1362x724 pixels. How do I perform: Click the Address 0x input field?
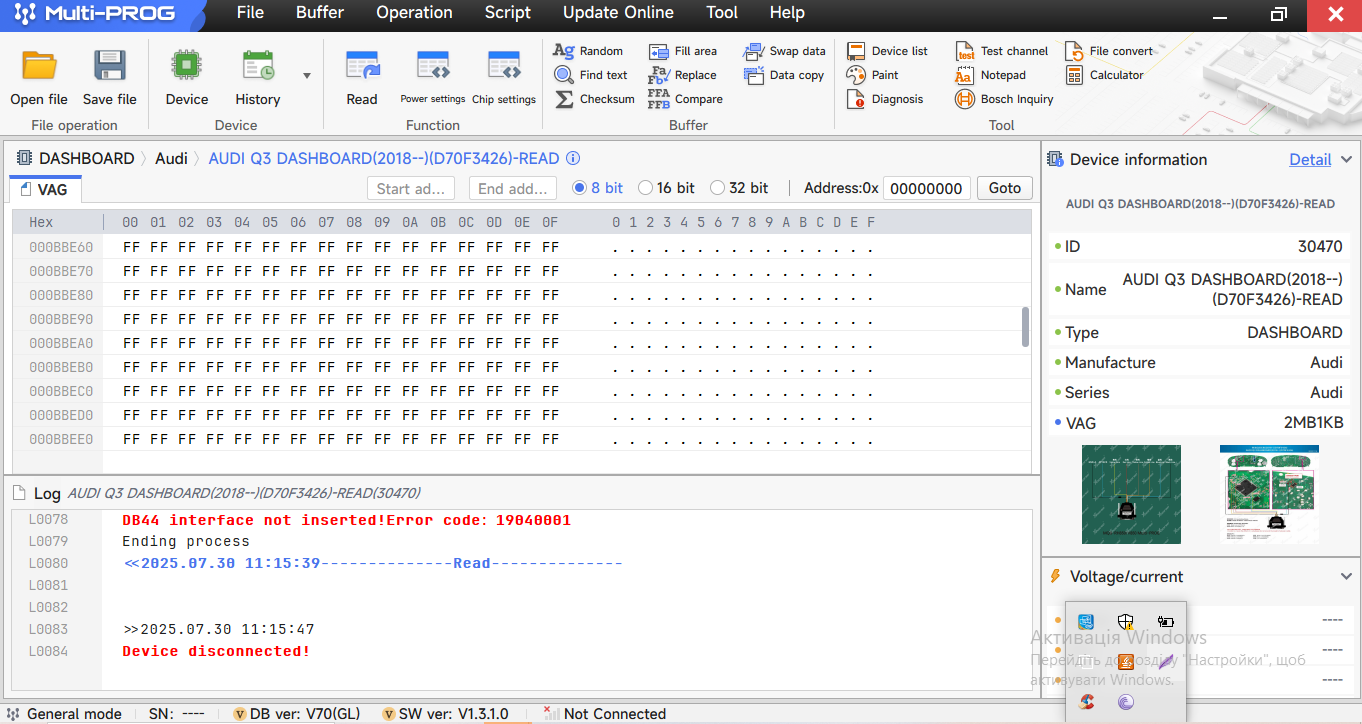point(927,188)
